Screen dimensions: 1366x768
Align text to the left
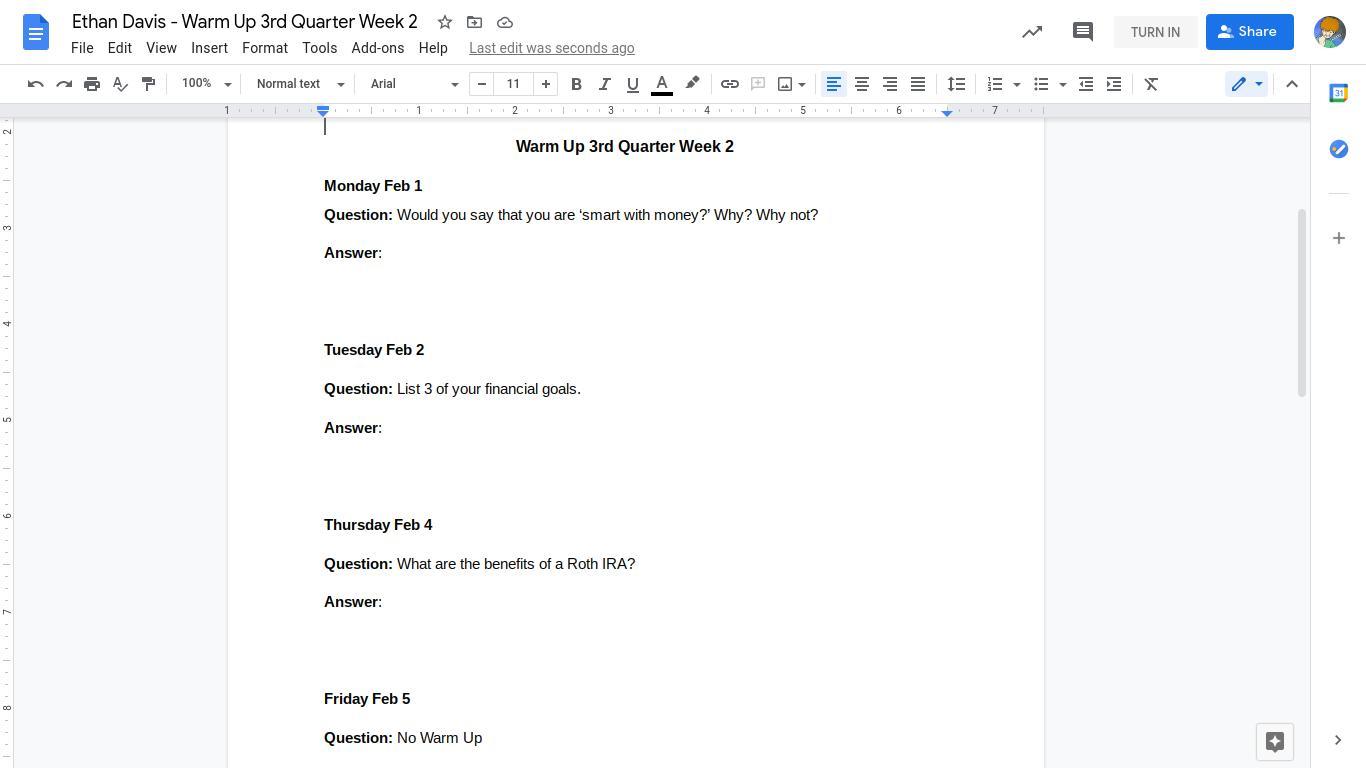click(x=833, y=84)
